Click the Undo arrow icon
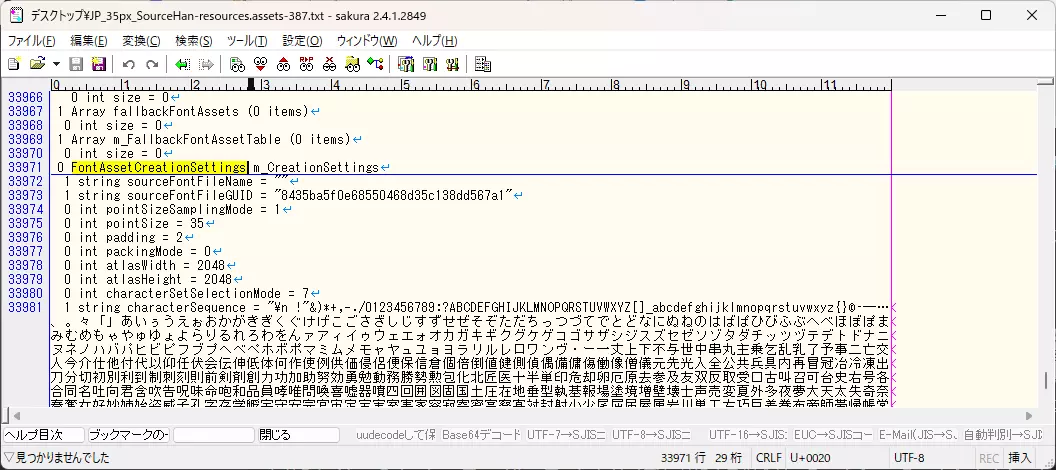The image size is (1056, 470). 129,65
